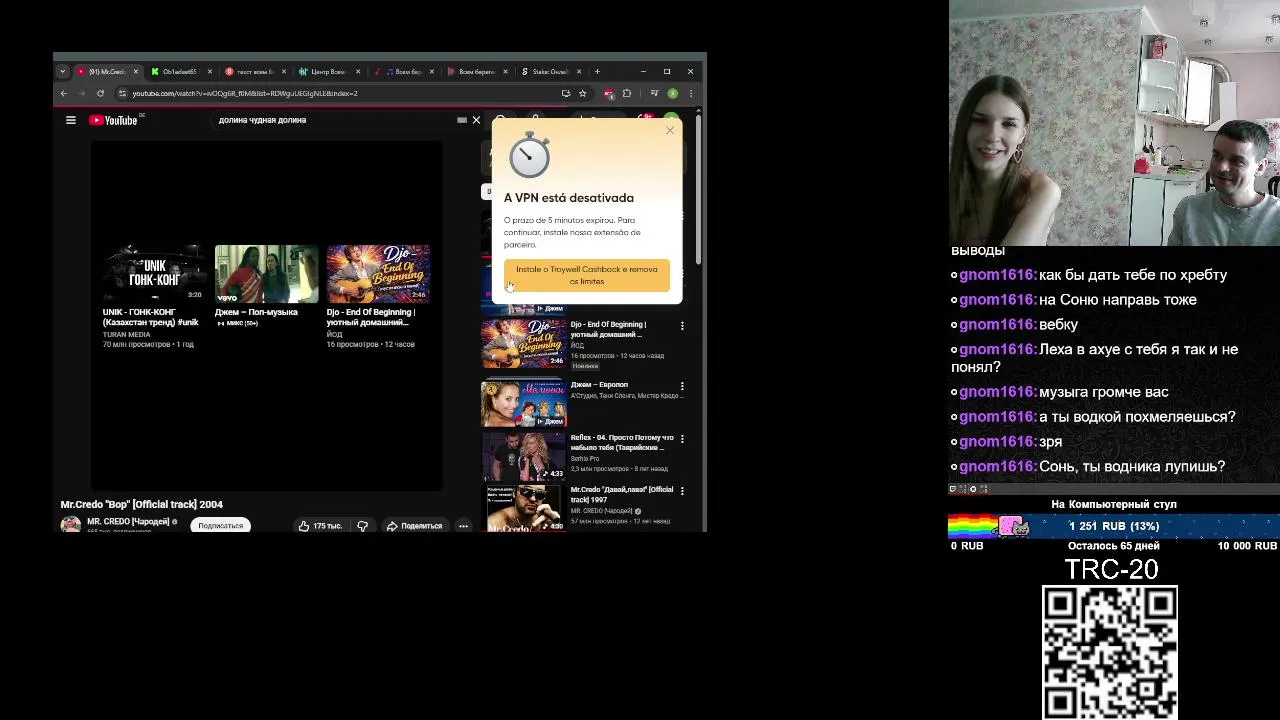Click 'Подписаться' subscribe button
The height and width of the screenshot is (720, 1280).
220,525
